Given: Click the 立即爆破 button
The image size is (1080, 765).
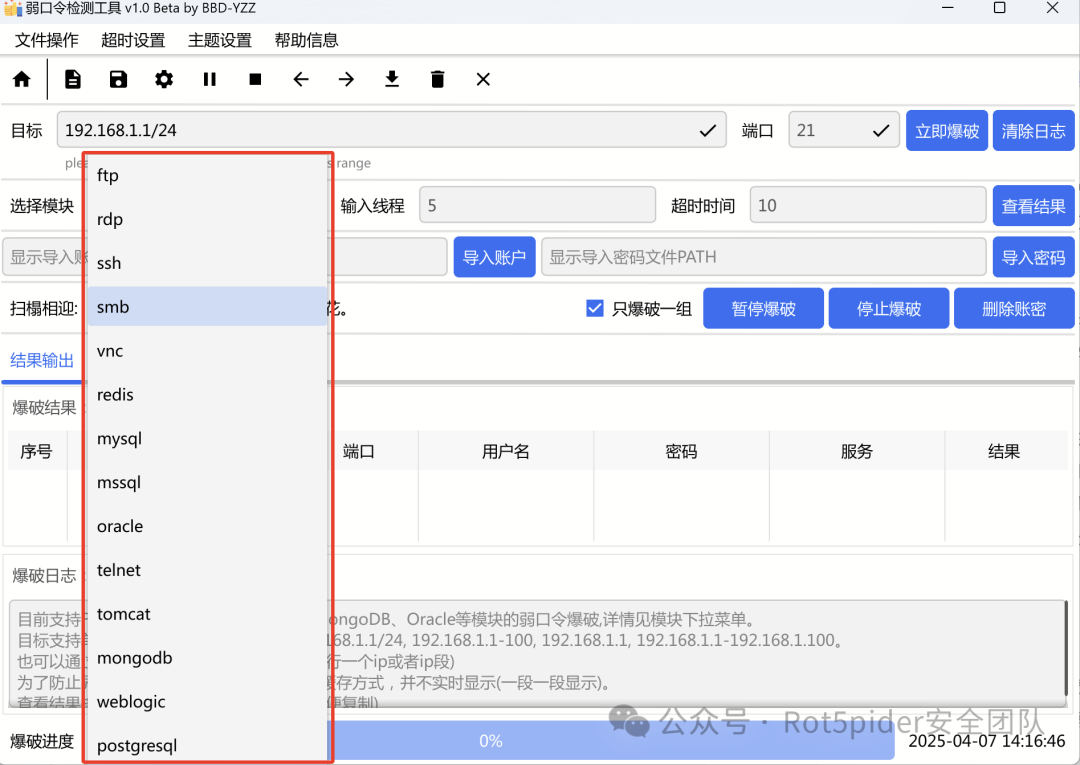Looking at the screenshot, I should (x=947, y=131).
